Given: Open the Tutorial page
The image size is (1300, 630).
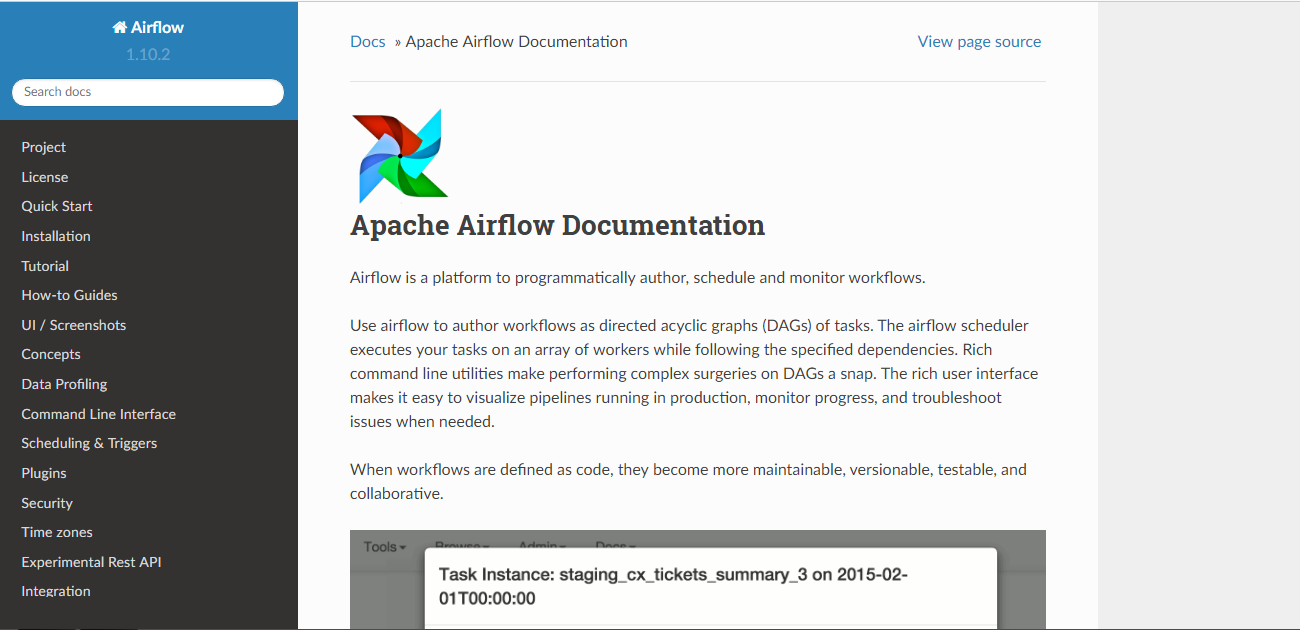Looking at the screenshot, I should point(45,266).
